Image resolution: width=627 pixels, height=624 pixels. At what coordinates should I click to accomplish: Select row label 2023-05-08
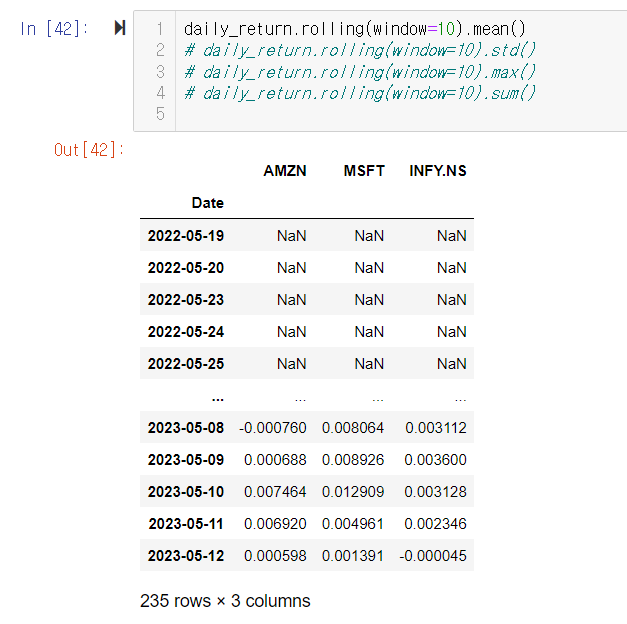click(186, 428)
